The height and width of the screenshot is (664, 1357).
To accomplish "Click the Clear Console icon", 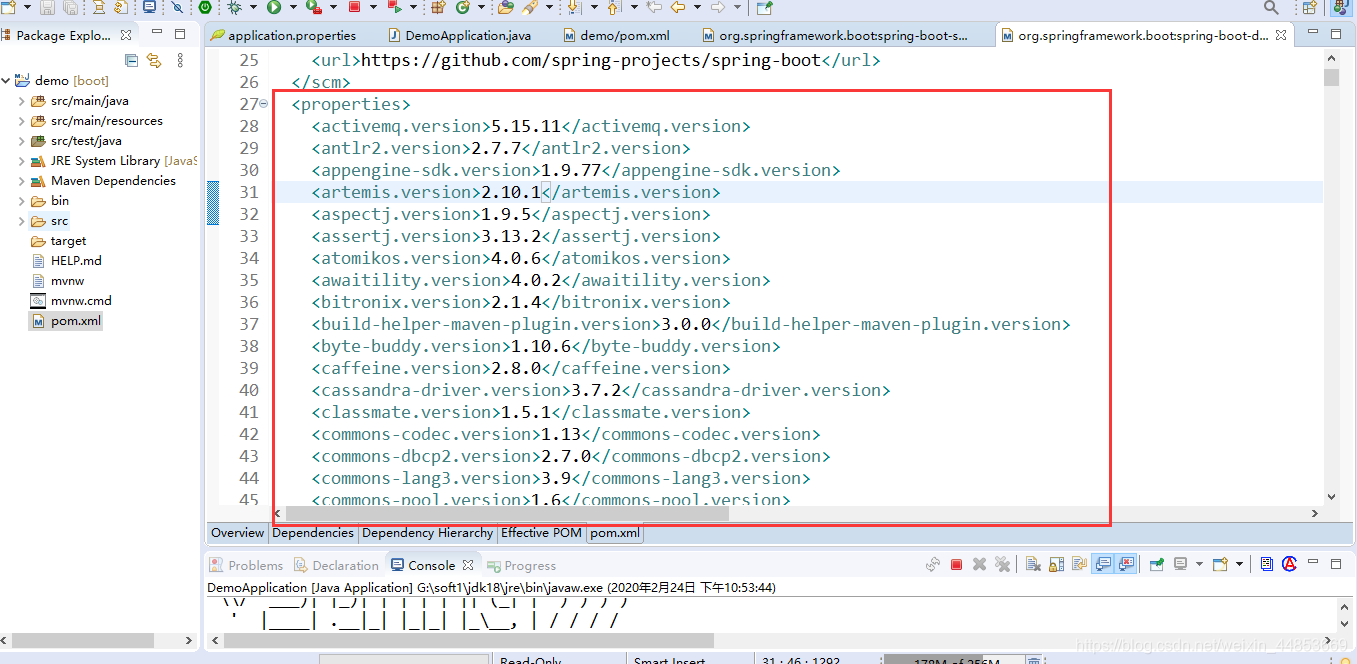I will tap(1033, 564).
